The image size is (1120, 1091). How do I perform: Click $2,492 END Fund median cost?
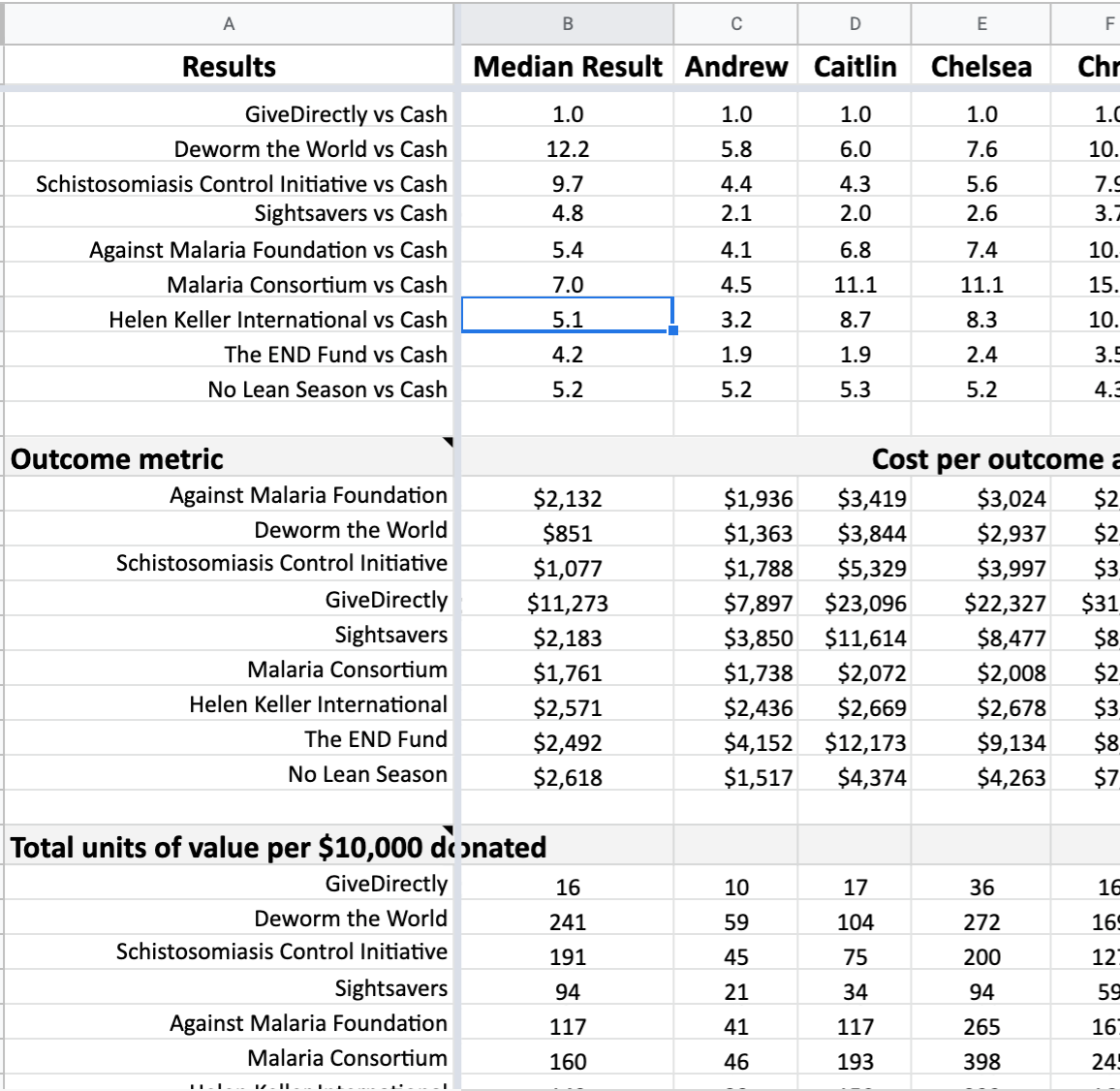pyautogui.click(x=568, y=743)
